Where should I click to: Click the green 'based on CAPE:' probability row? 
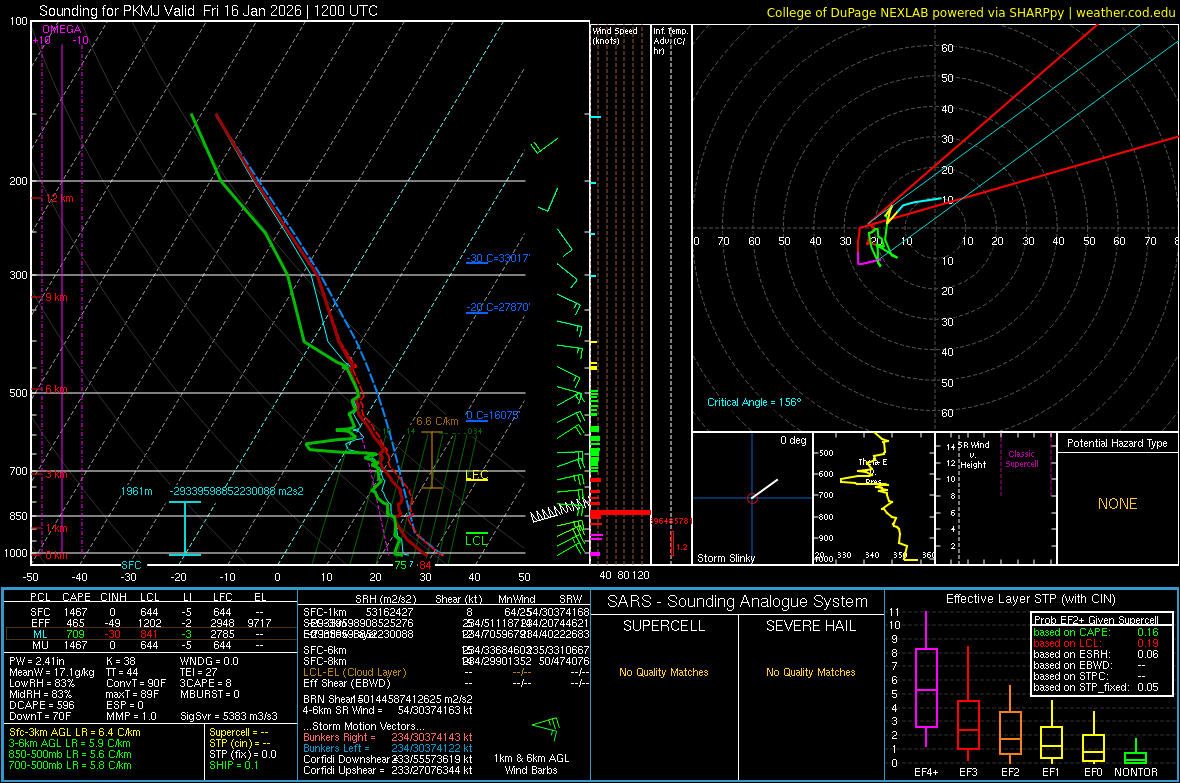pyautogui.click(x=1096, y=632)
